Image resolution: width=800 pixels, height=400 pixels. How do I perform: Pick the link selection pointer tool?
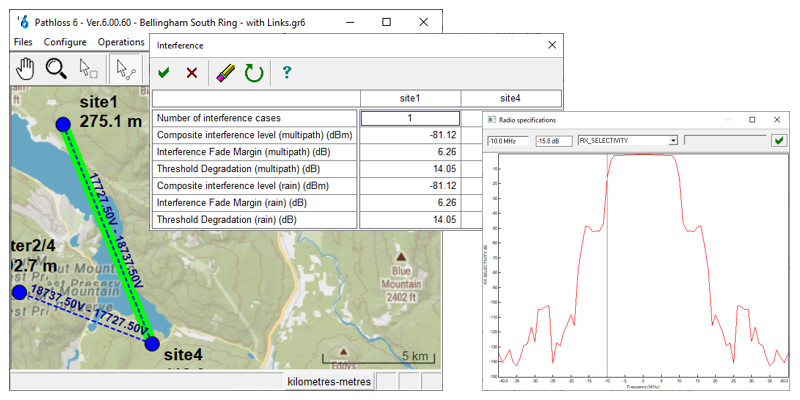tap(125, 69)
